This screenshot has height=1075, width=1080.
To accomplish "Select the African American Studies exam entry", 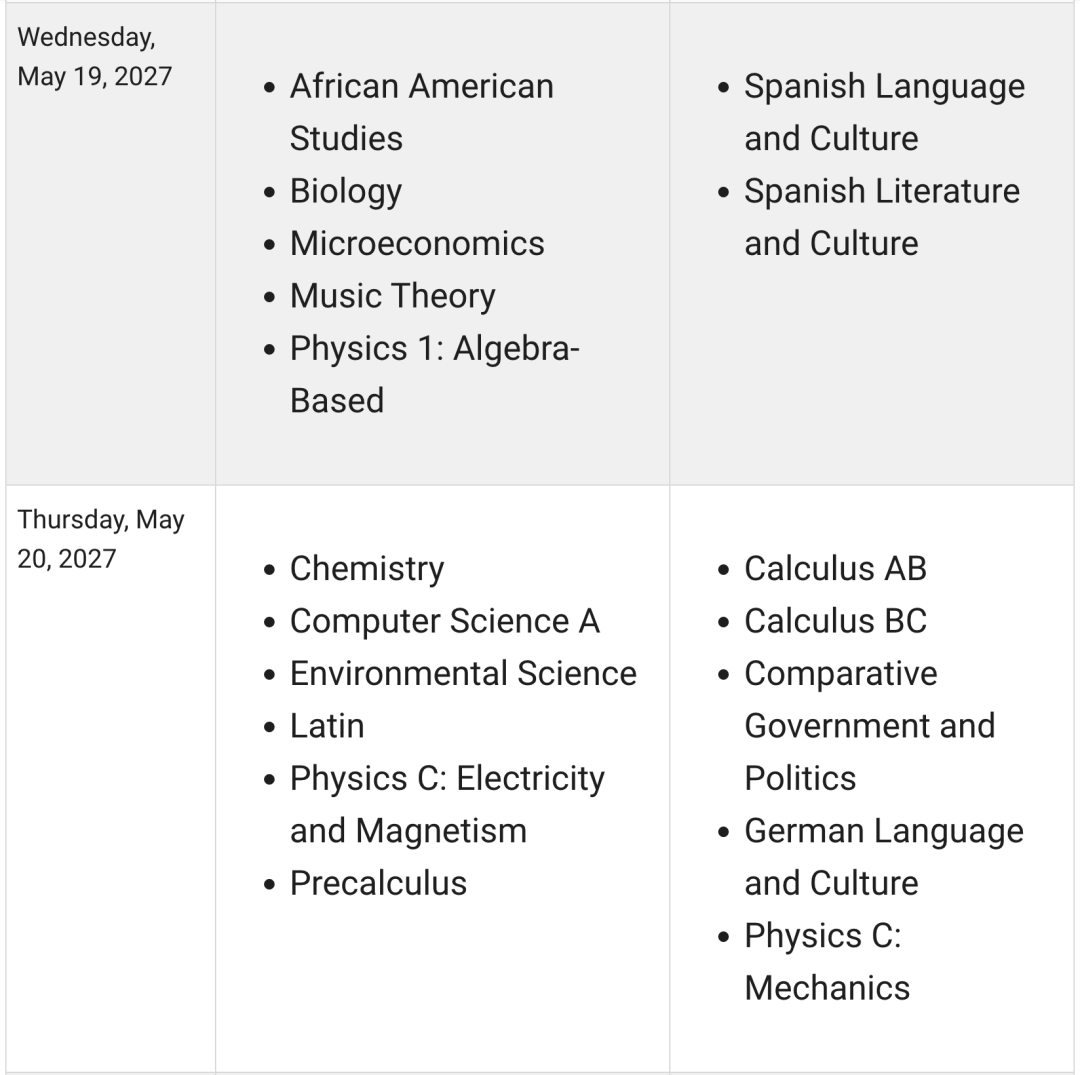I will (422, 112).
